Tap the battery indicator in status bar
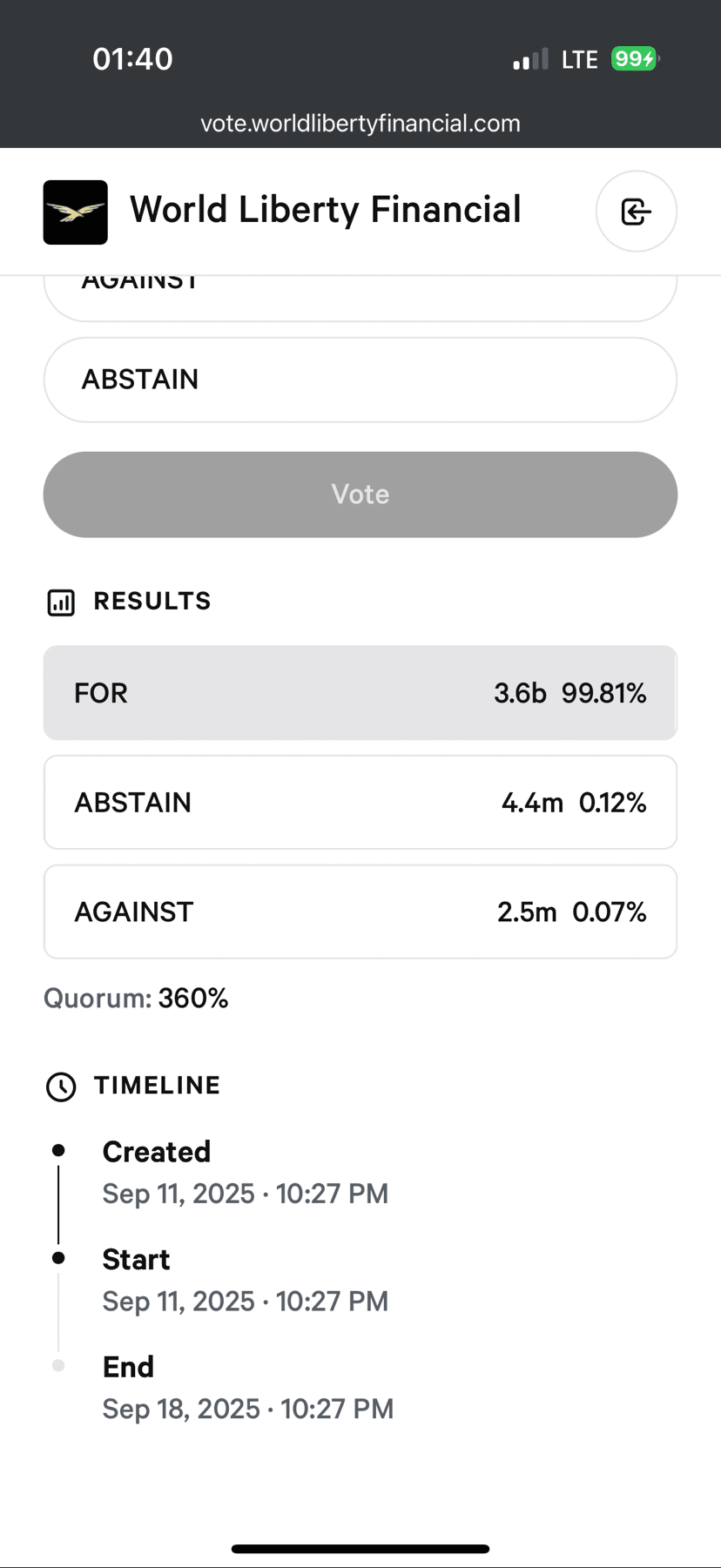Screen dimensions: 721x1568 [634, 59]
